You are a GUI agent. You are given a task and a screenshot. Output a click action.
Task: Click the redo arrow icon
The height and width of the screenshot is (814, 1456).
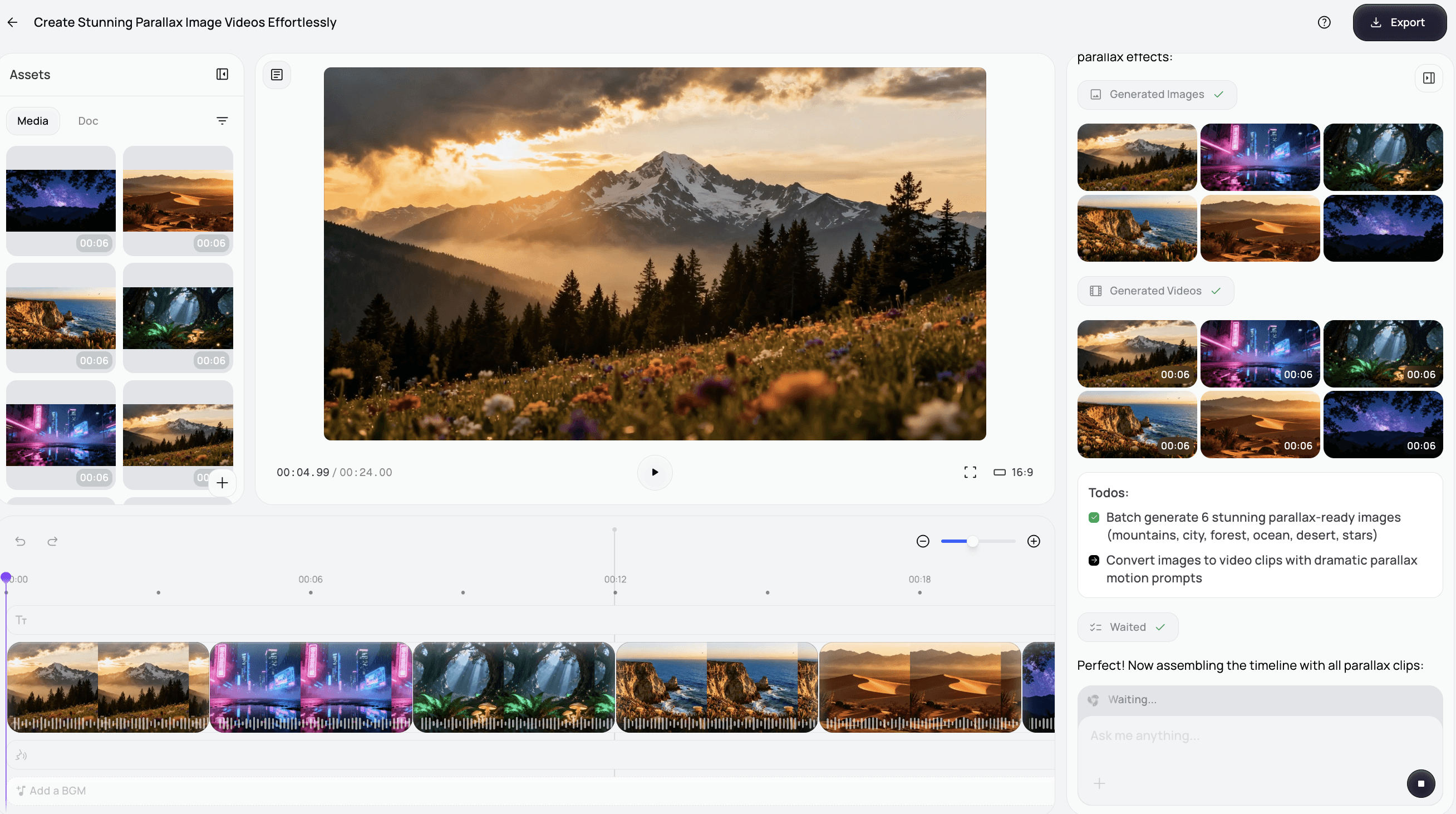pos(52,542)
